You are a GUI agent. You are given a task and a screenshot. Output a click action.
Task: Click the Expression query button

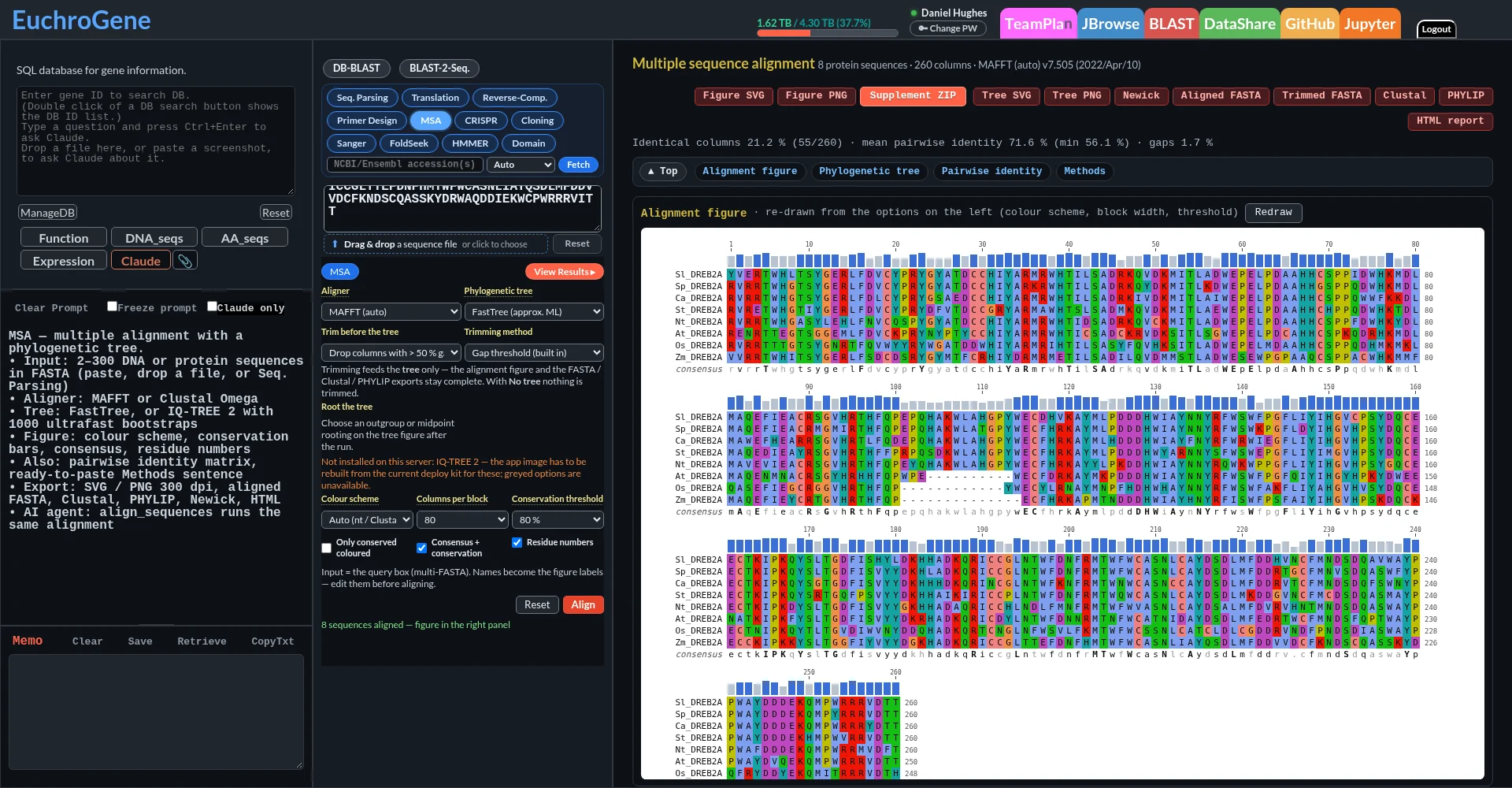[64, 261]
